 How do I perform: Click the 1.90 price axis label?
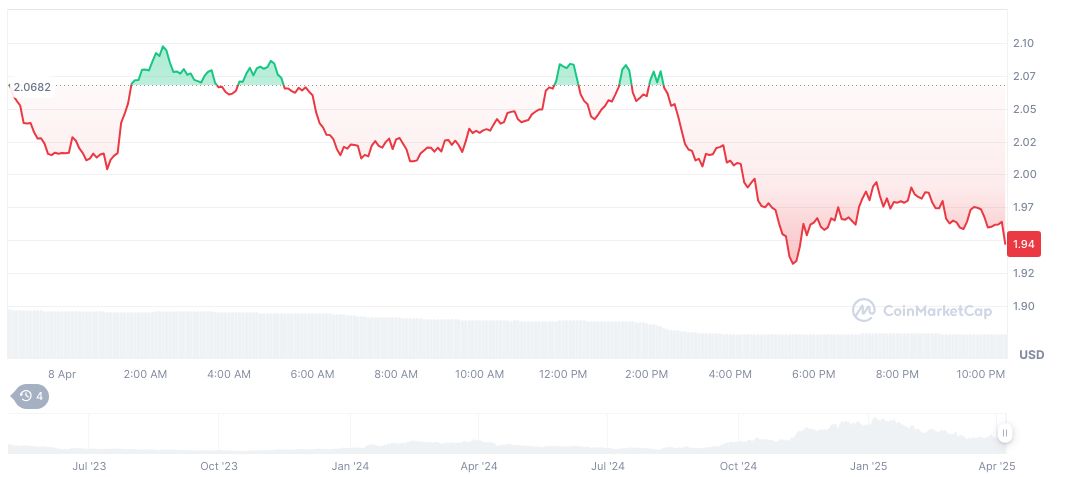[1022, 306]
